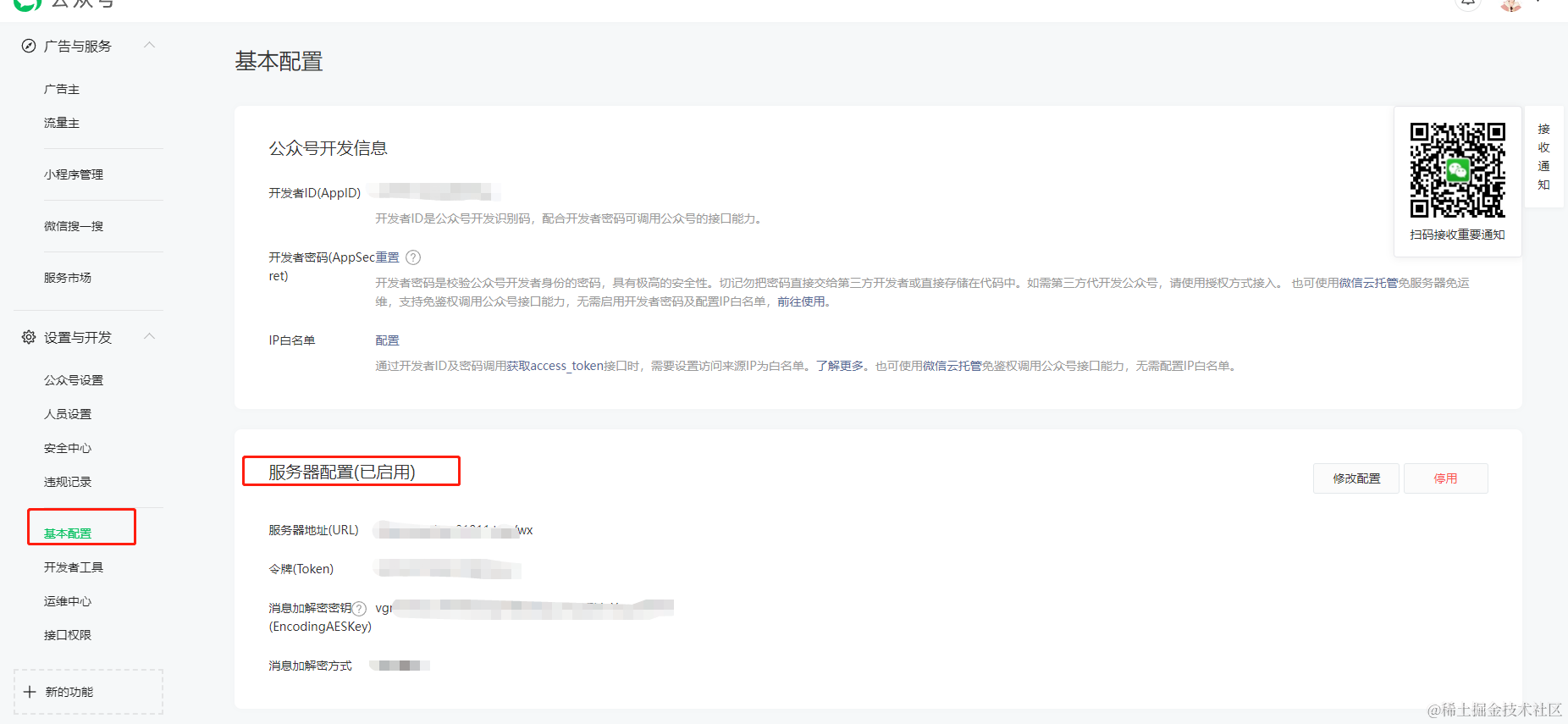Viewport: 1568px width, 724px height.
Task: Click the 获取access_token link
Action: [x=555, y=366]
